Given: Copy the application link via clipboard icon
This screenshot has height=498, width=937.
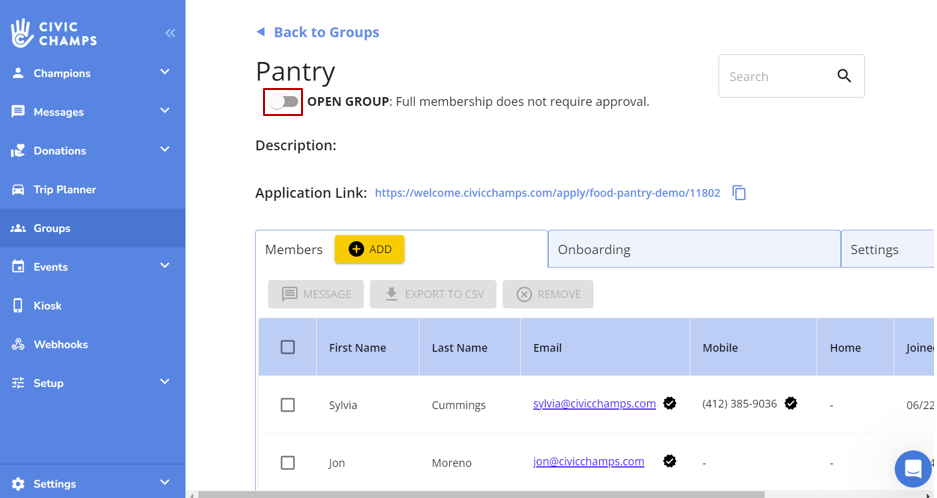Looking at the screenshot, I should (x=739, y=193).
